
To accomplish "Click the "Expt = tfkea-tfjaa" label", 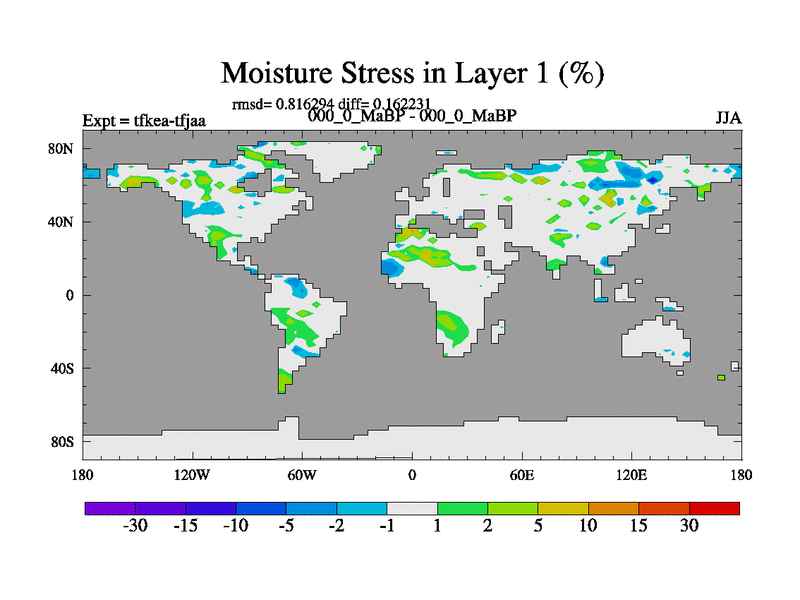I will (144, 121).
